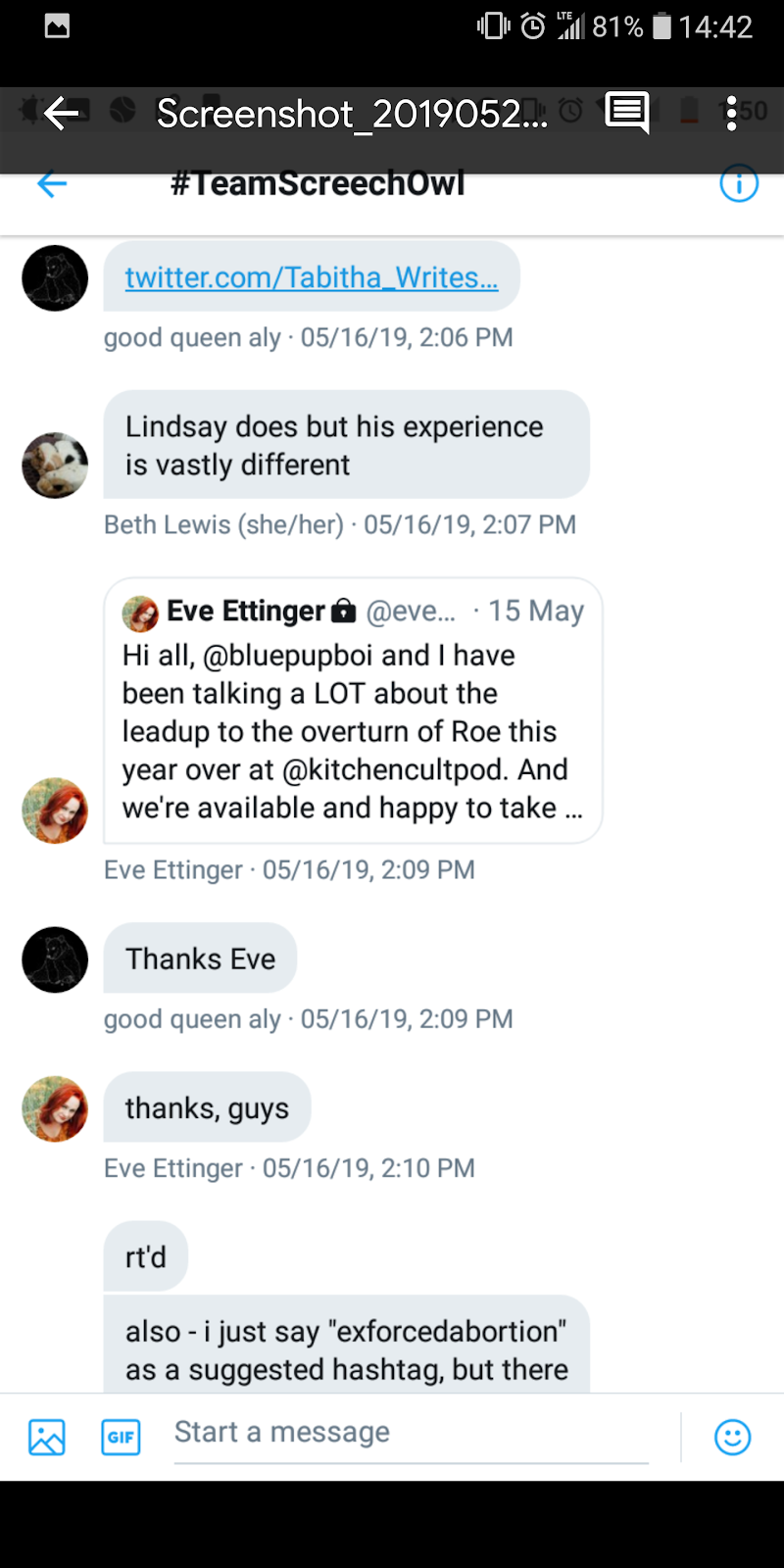Viewport: 784px width, 1568px height.
Task: Tap the 'rt'd' message bubble
Action: point(146,1256)
